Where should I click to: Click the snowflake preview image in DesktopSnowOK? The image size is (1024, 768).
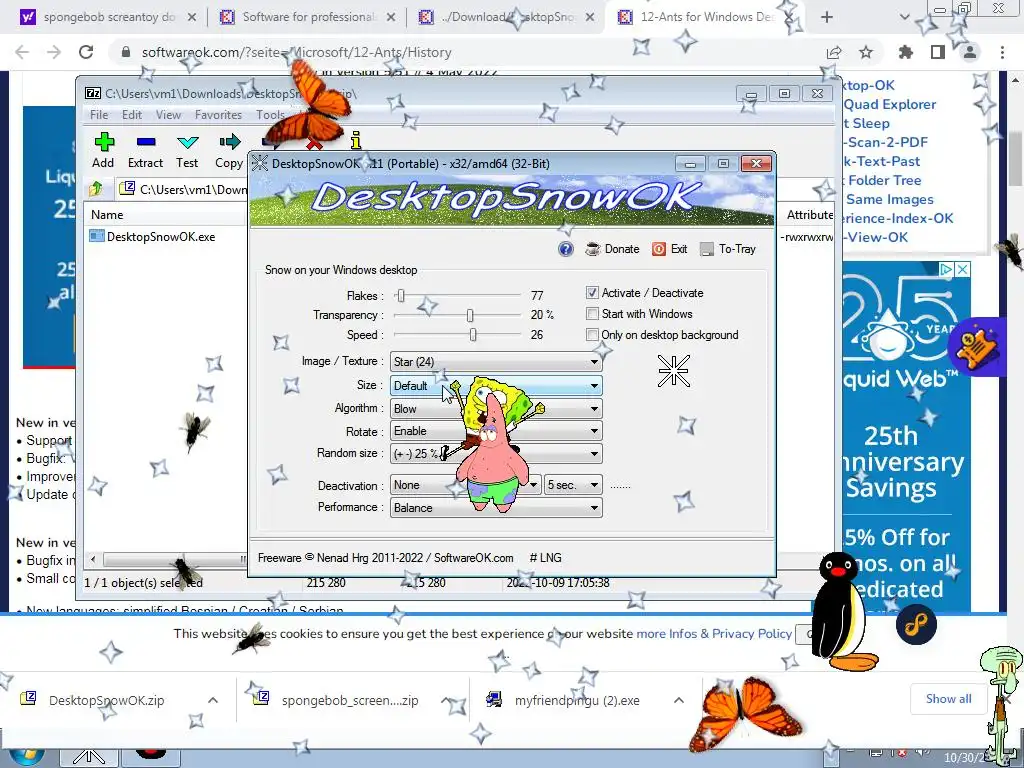point(673,372)
